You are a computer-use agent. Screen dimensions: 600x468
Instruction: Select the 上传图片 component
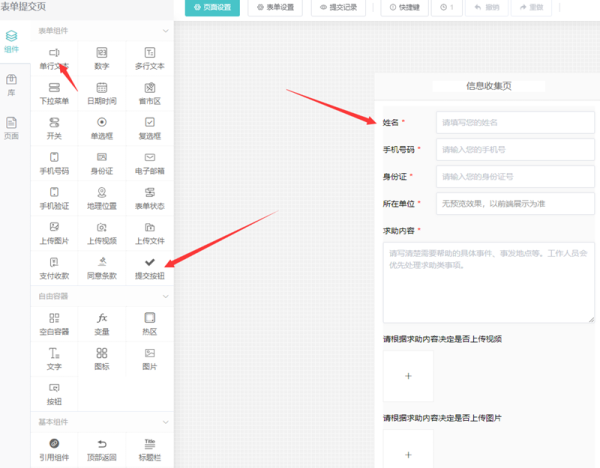pos(54,233)
